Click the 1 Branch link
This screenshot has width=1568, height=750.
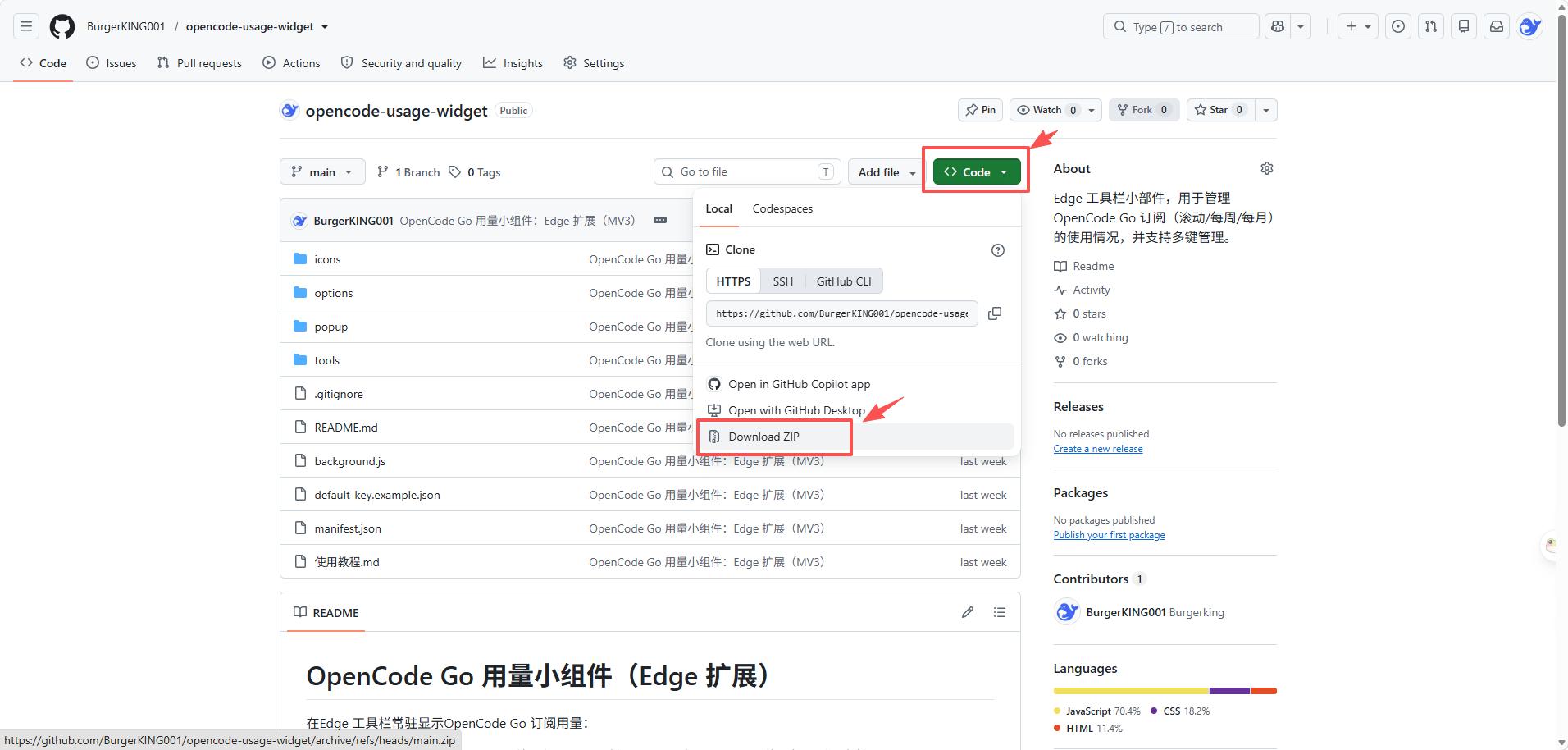tap(408, 172)
